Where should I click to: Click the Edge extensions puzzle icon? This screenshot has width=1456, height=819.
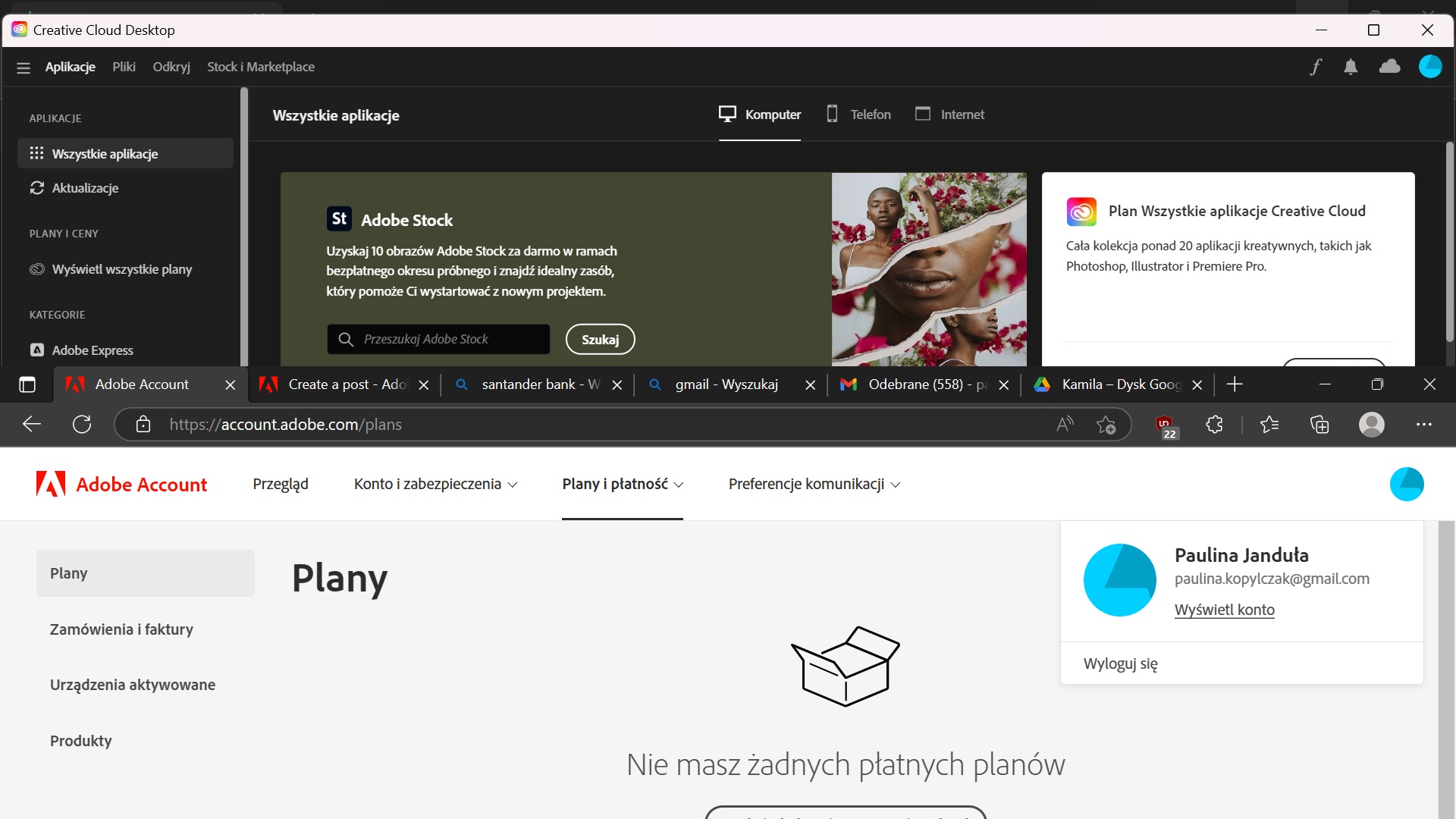(1214, 425)
